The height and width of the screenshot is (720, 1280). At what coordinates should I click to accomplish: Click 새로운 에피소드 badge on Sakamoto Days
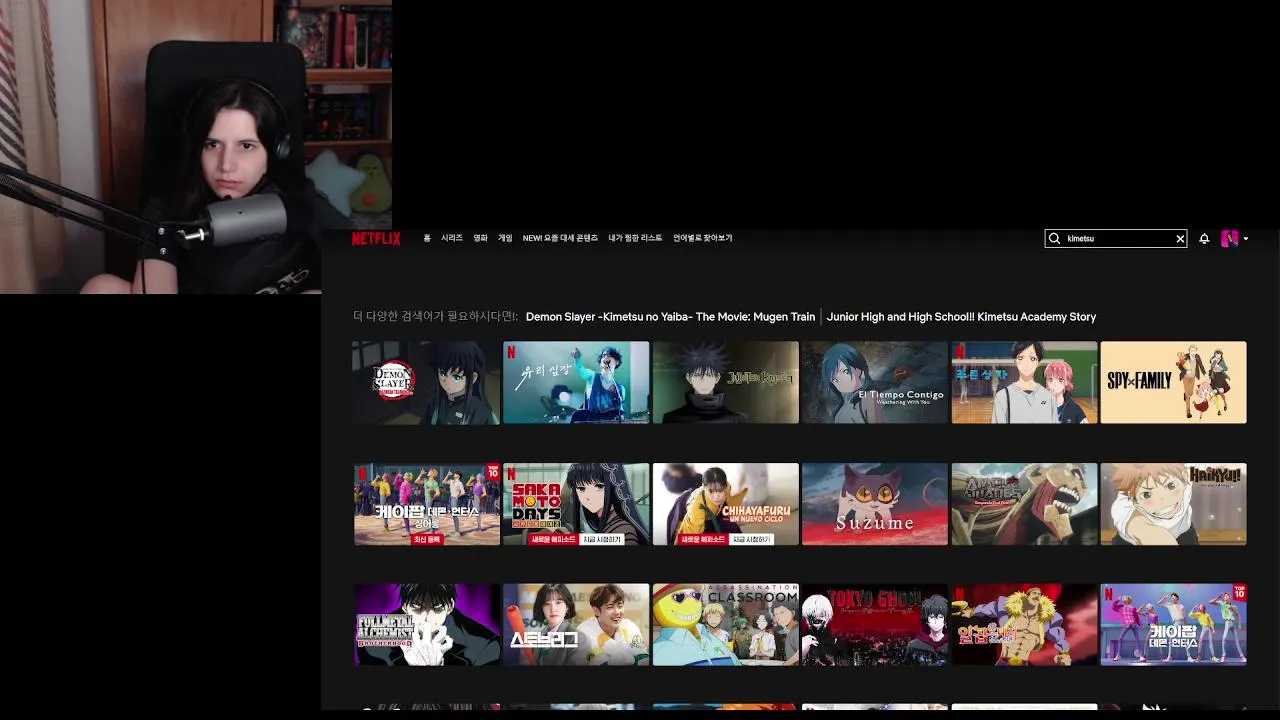click(x=553, y=540)
